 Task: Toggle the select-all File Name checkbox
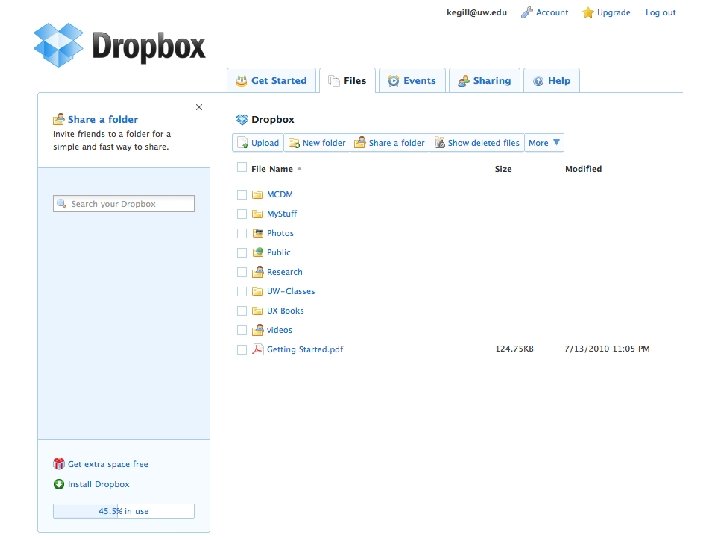point(242,167)
